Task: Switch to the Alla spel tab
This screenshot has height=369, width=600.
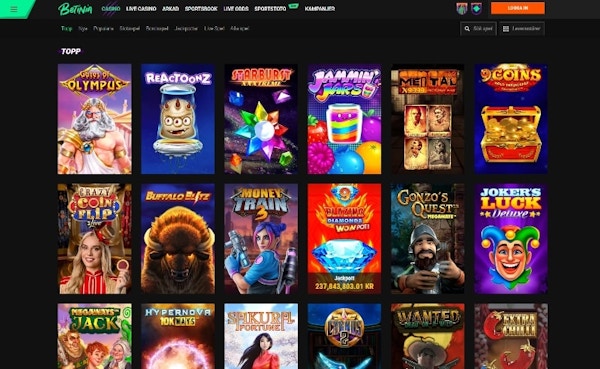Action: 240,28
